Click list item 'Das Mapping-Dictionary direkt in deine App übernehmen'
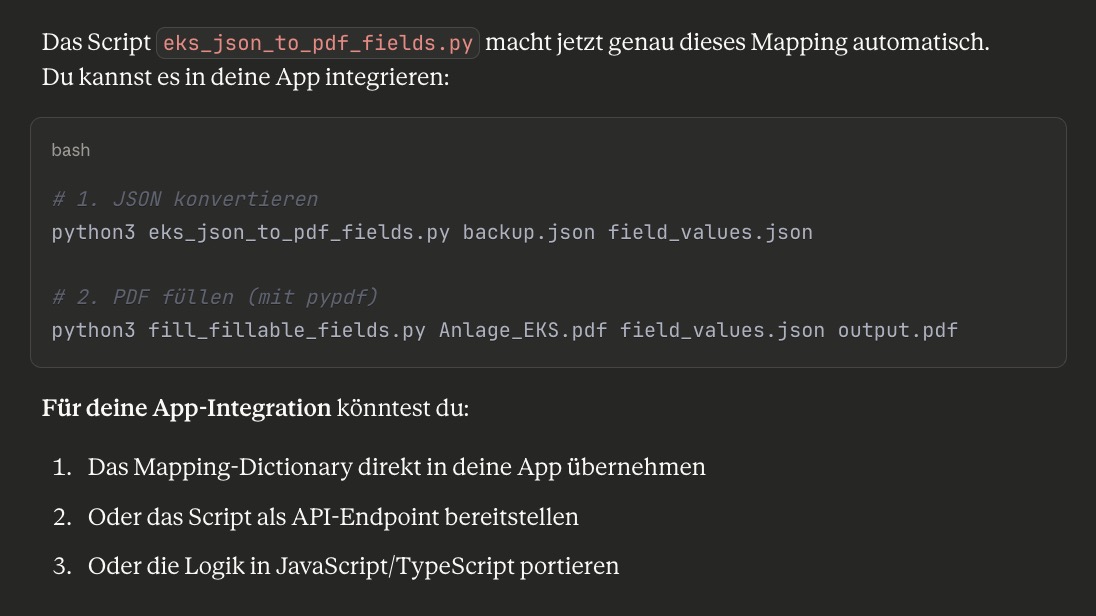 pyautogui.click(x=396, y=467)
